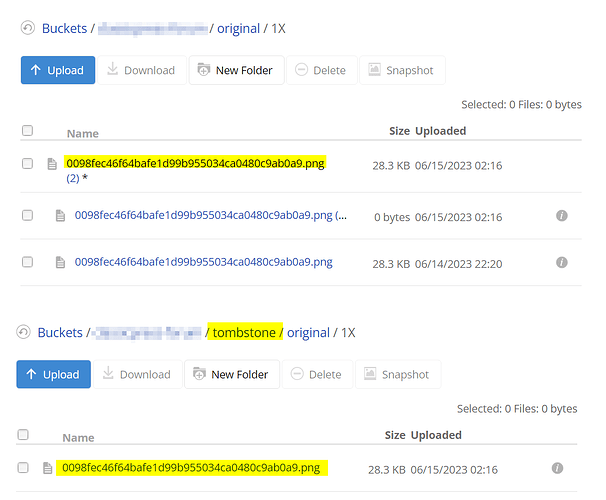The width and height of the screenshot is (606, 500).
Task: Click Download button in the top panel
Action: coord(142,70)
